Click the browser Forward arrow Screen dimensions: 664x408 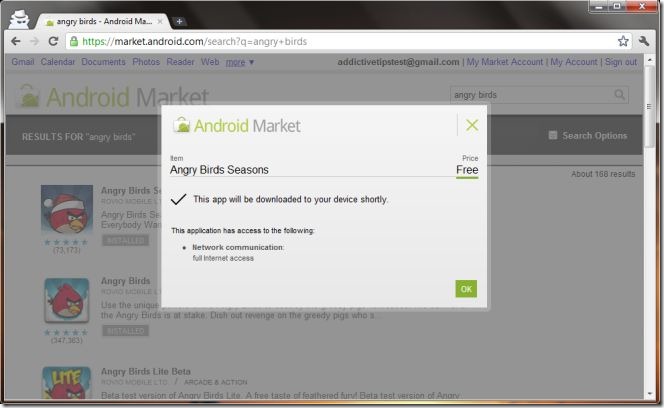pos(34,41)
